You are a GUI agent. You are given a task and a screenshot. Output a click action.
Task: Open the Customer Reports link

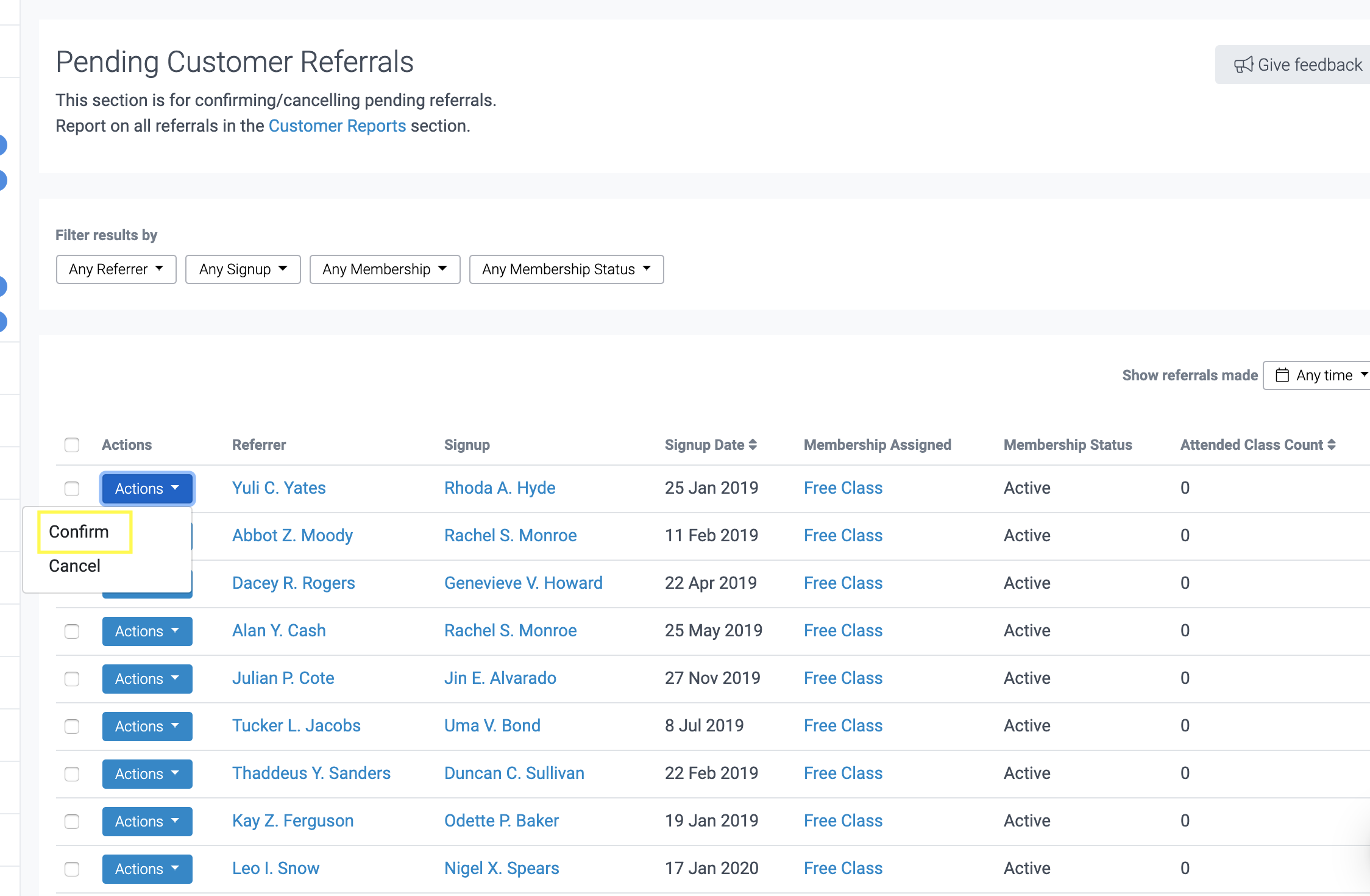pyautogui.click(x=337, y=126)
